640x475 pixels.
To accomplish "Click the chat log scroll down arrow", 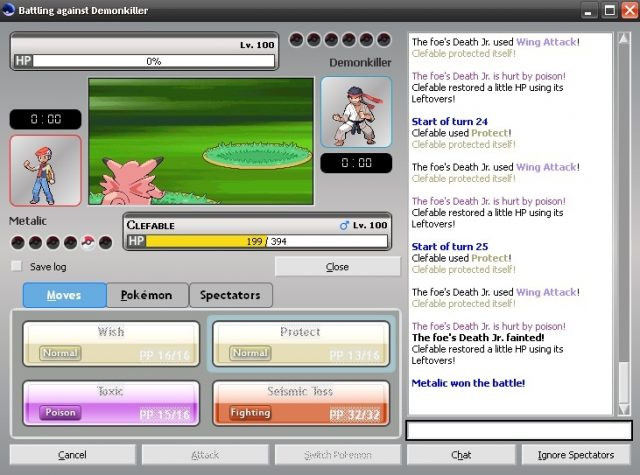I will tap(624, 409).
